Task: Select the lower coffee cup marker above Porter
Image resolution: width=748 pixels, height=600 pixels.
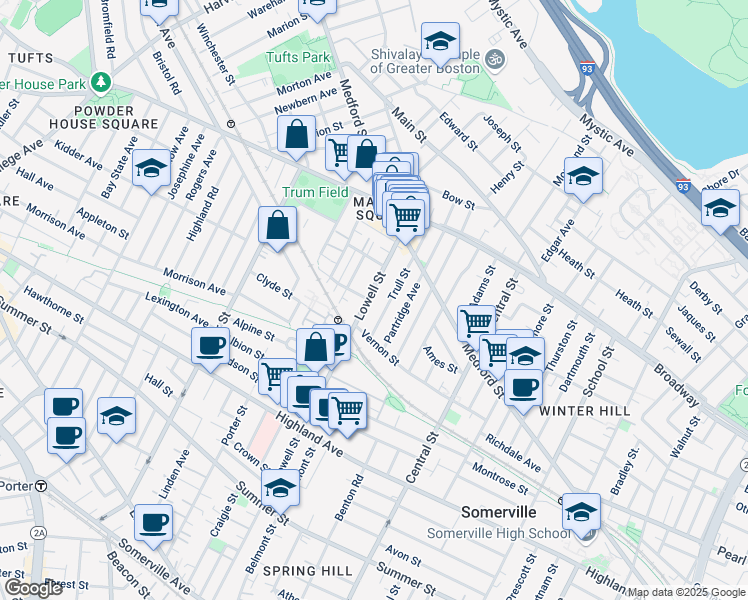Action: coord(66,439)
